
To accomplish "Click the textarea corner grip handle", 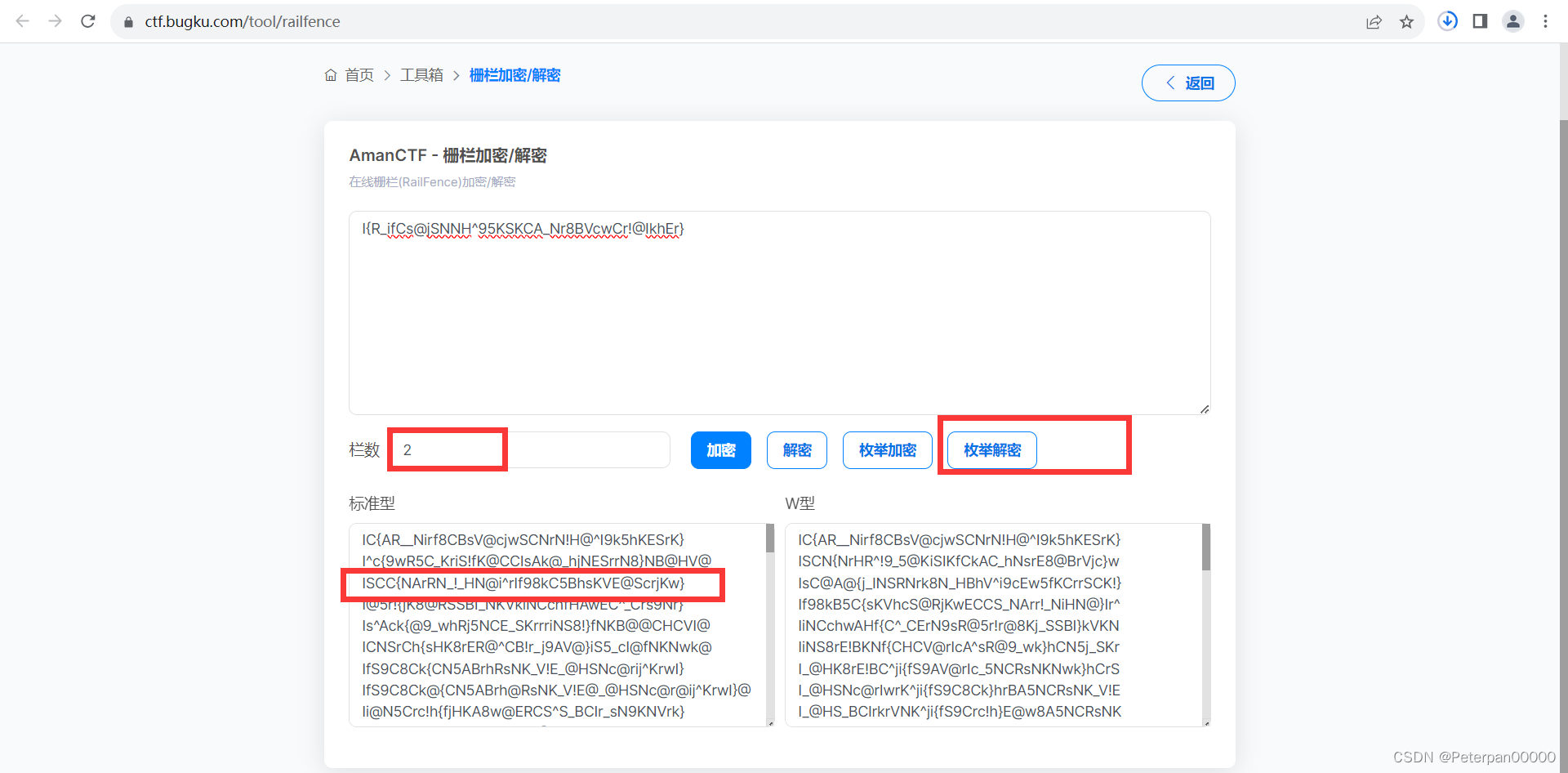I will 1205,409.
